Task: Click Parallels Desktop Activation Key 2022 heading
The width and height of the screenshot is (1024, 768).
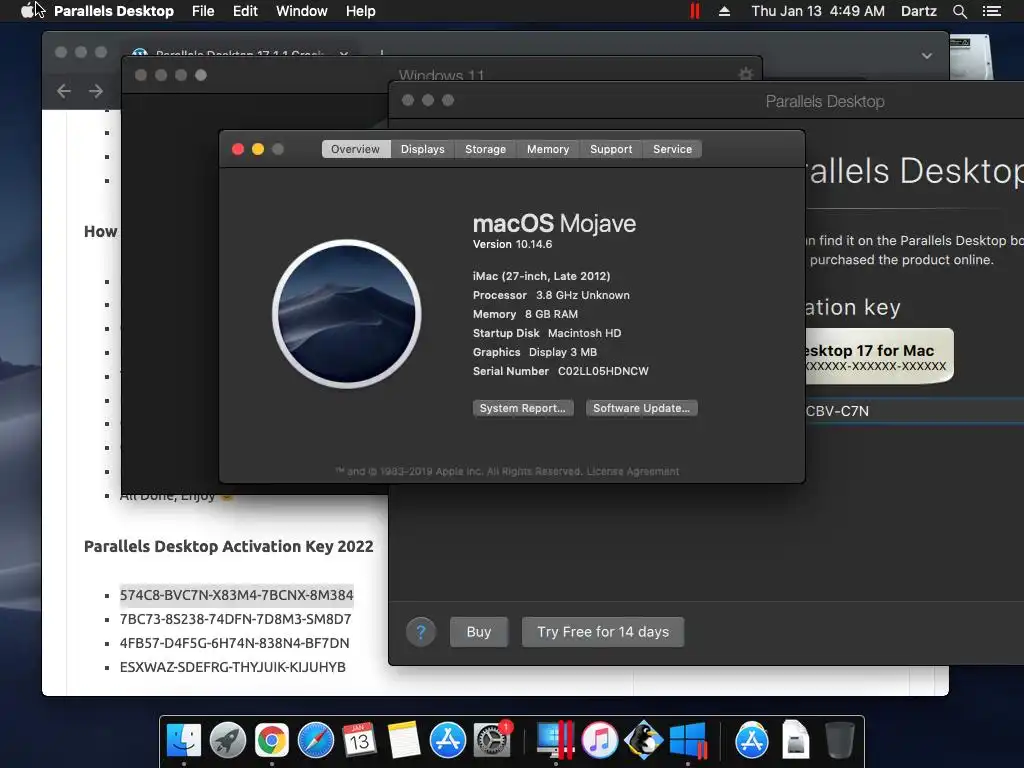Action: pos(229,546)
